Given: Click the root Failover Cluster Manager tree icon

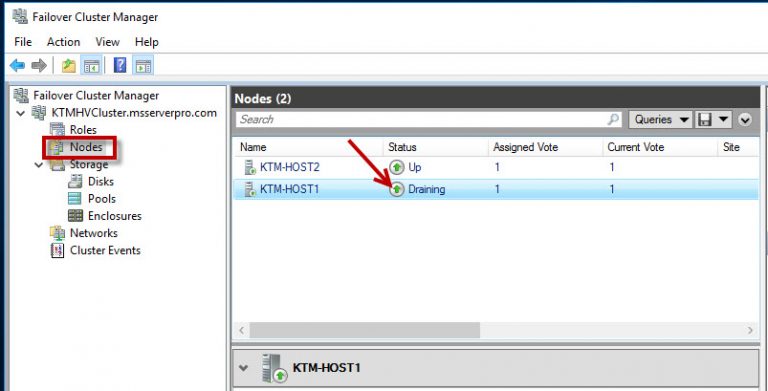Looking at the screenshot, I should pos(21,95).
